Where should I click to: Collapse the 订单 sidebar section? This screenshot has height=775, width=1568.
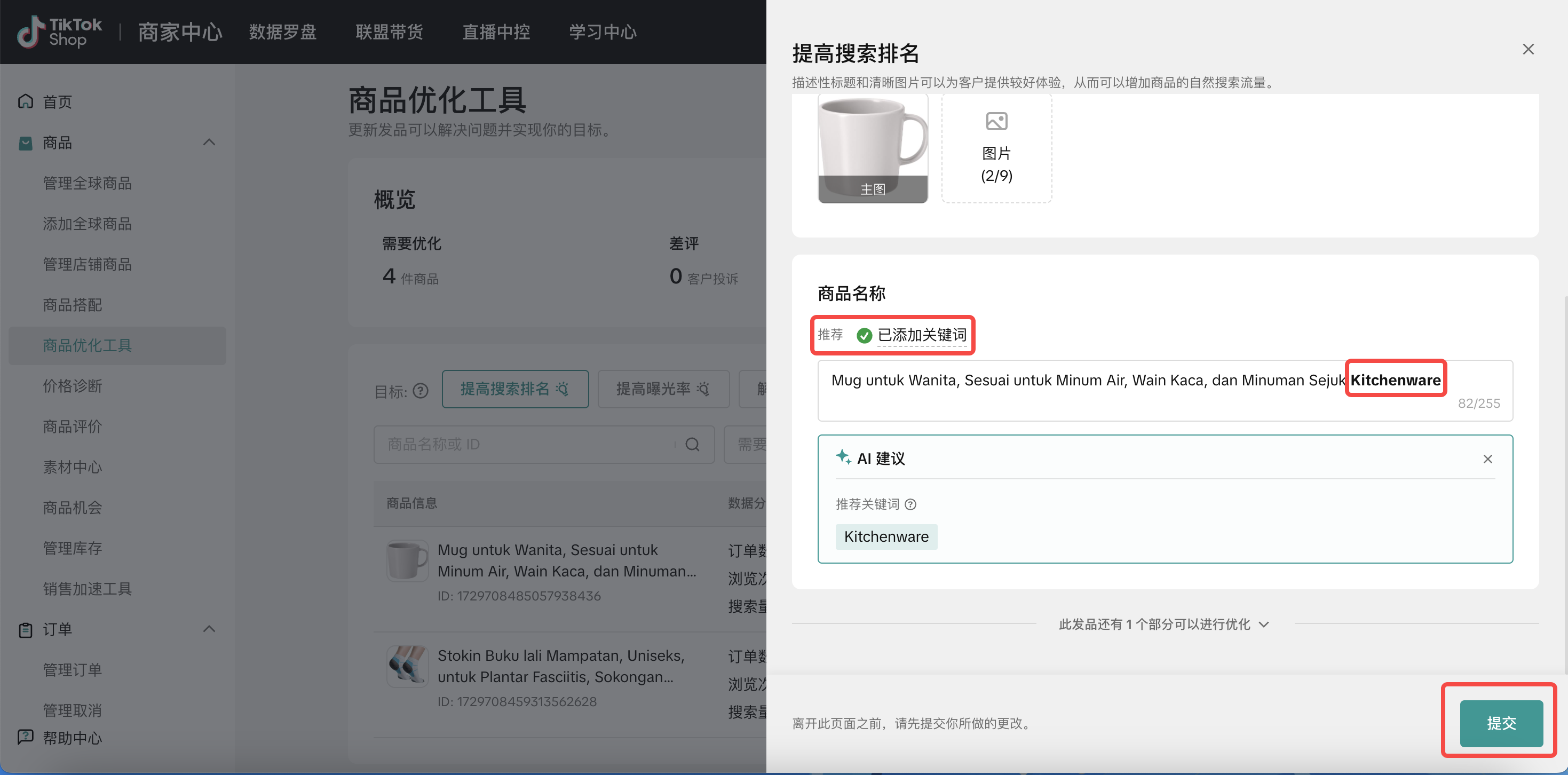[209, 629]
